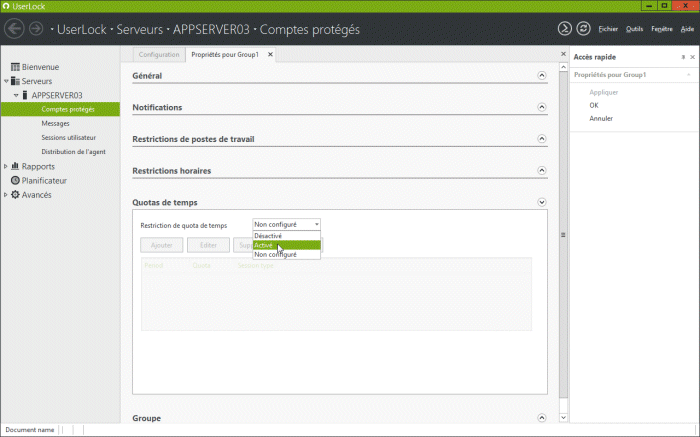The image size is (700, 437).
Task: Click Appliquer in Accès rapide
Action: pos(604,92)
